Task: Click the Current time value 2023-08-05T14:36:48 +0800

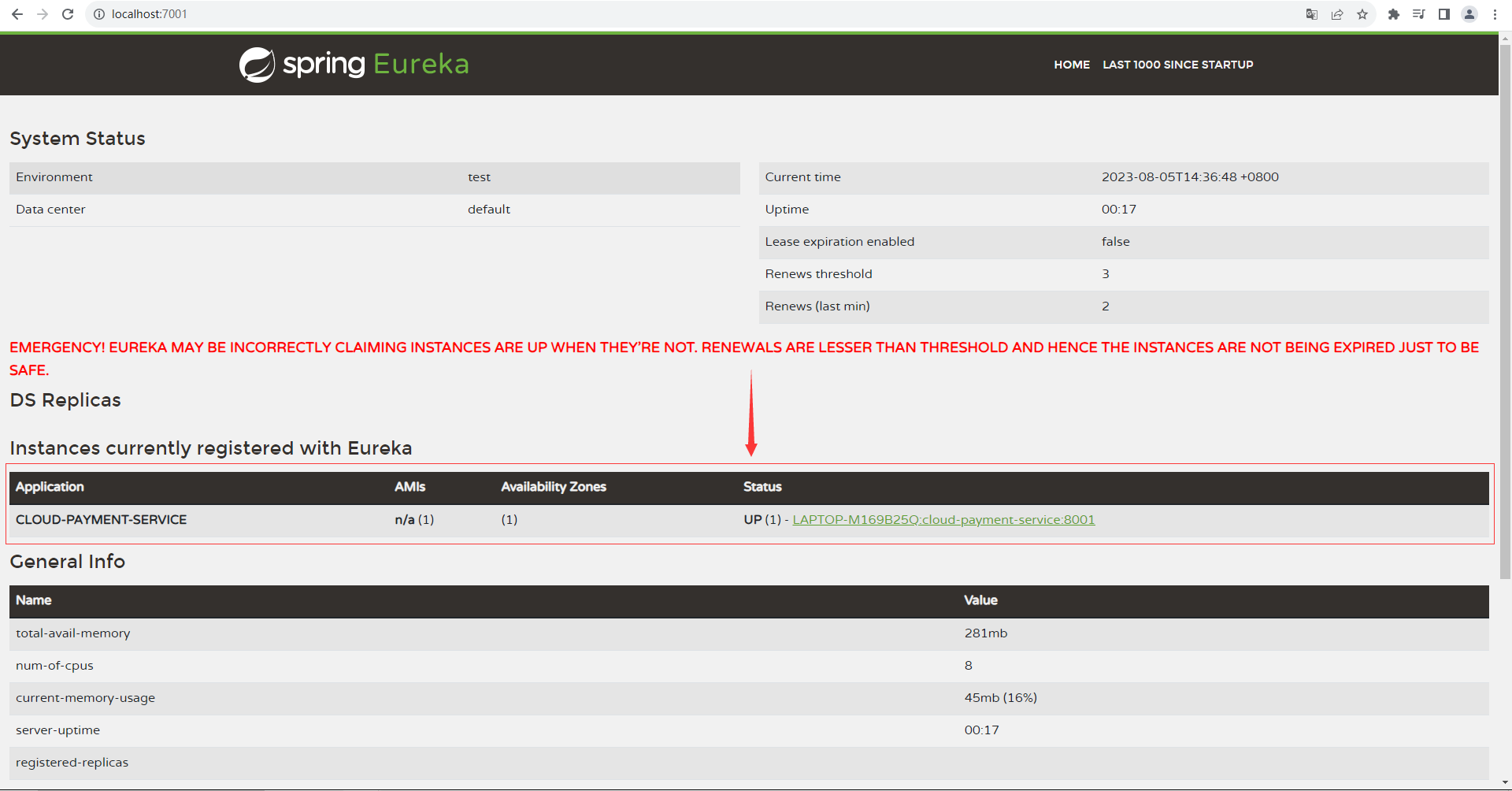Action: tap(1190, 177)
